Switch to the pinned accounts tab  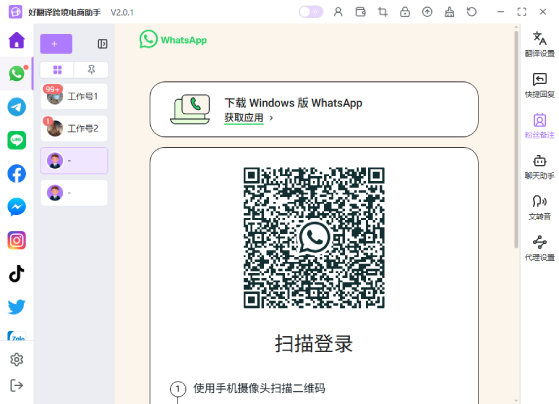coord(91,70)
